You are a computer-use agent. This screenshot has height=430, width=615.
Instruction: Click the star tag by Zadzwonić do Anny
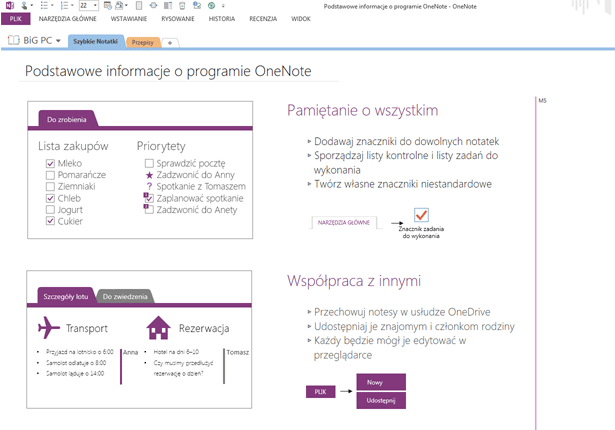[x=149, y=175]
